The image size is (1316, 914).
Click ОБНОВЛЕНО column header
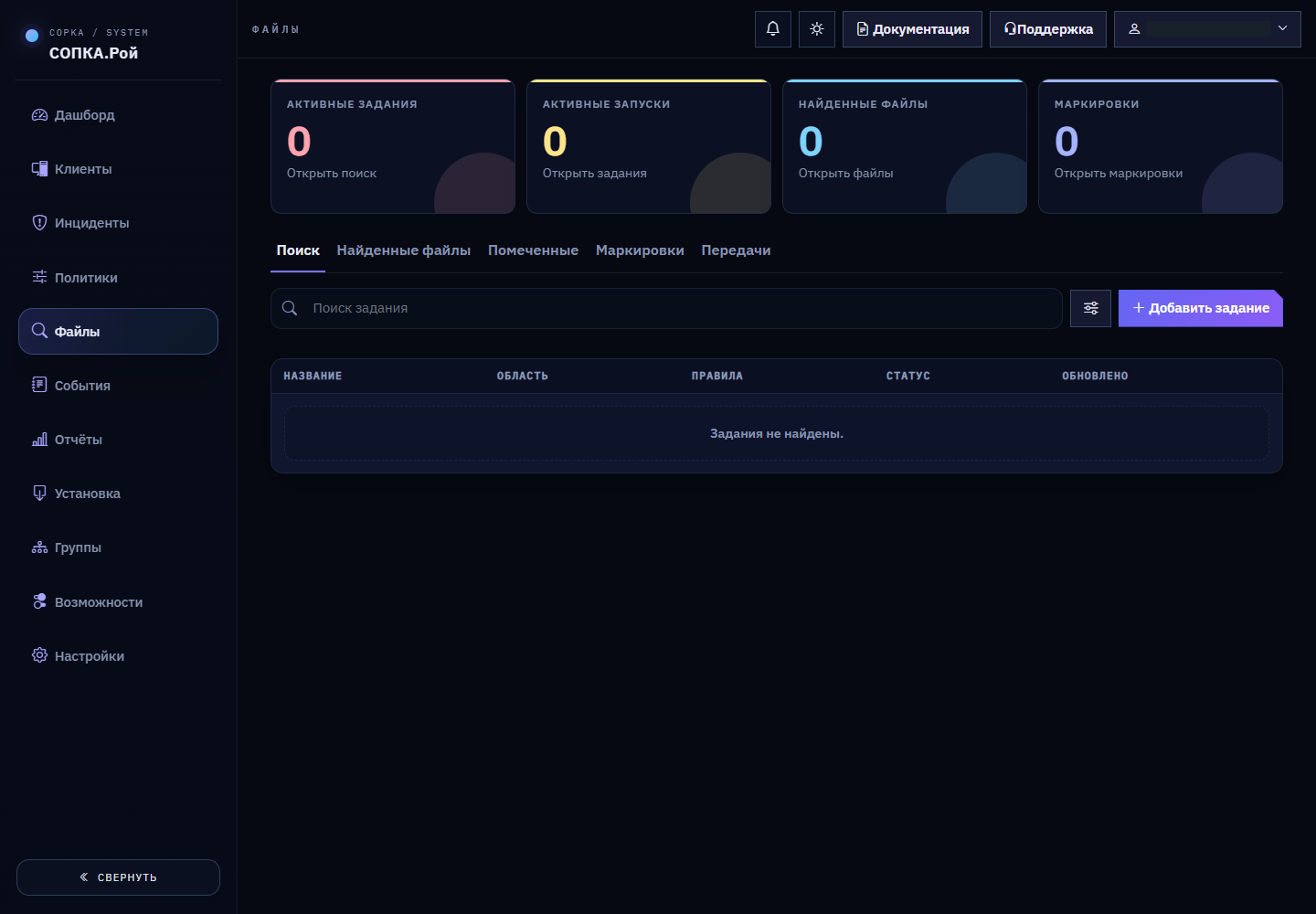pyautogui.click(x=1095, y=376)
